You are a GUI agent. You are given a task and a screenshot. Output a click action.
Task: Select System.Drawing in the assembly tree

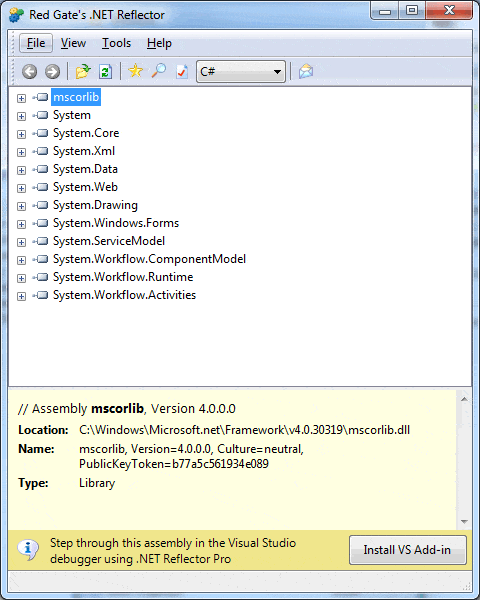point(95,205)
